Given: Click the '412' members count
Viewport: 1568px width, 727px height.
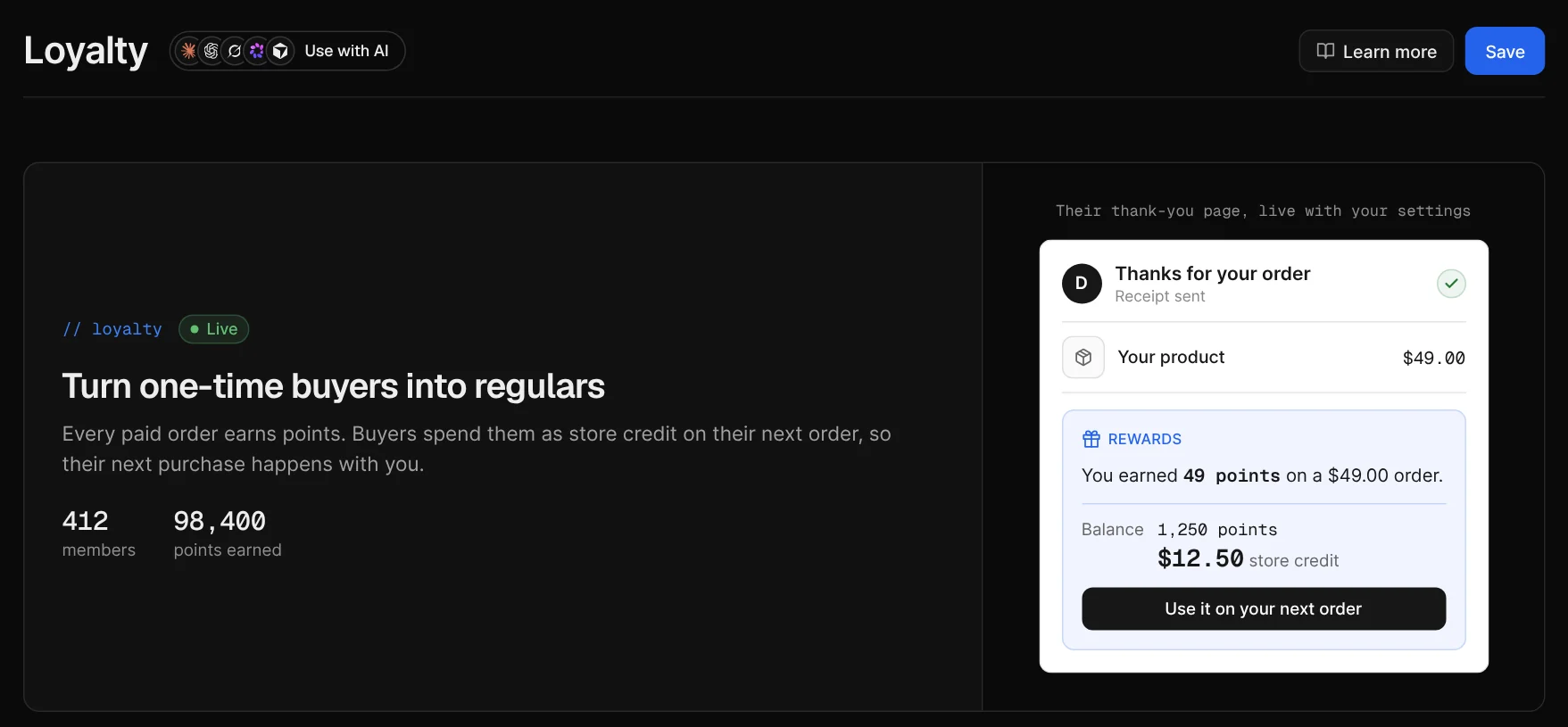Looking at the screenshot, I should (x=85, y=521).
